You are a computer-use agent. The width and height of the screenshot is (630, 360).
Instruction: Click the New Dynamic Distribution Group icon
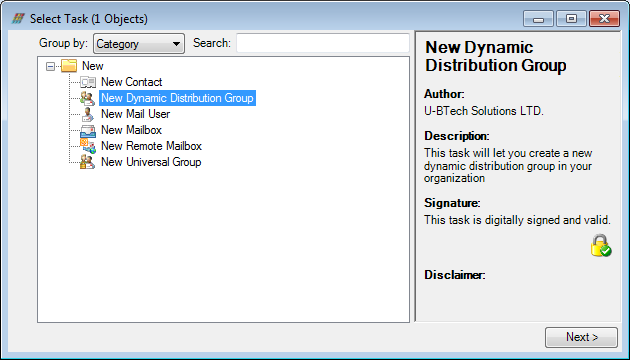[x=88, y=98]
